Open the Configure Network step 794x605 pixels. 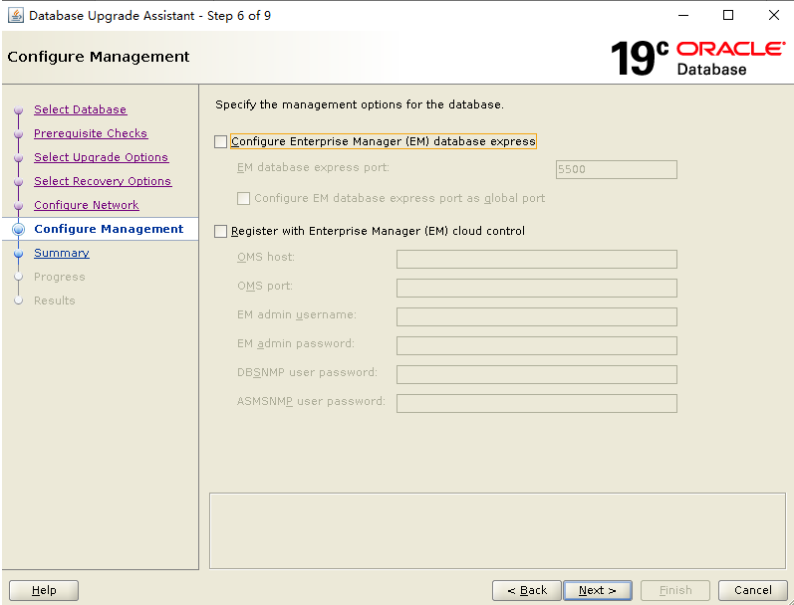87,205
